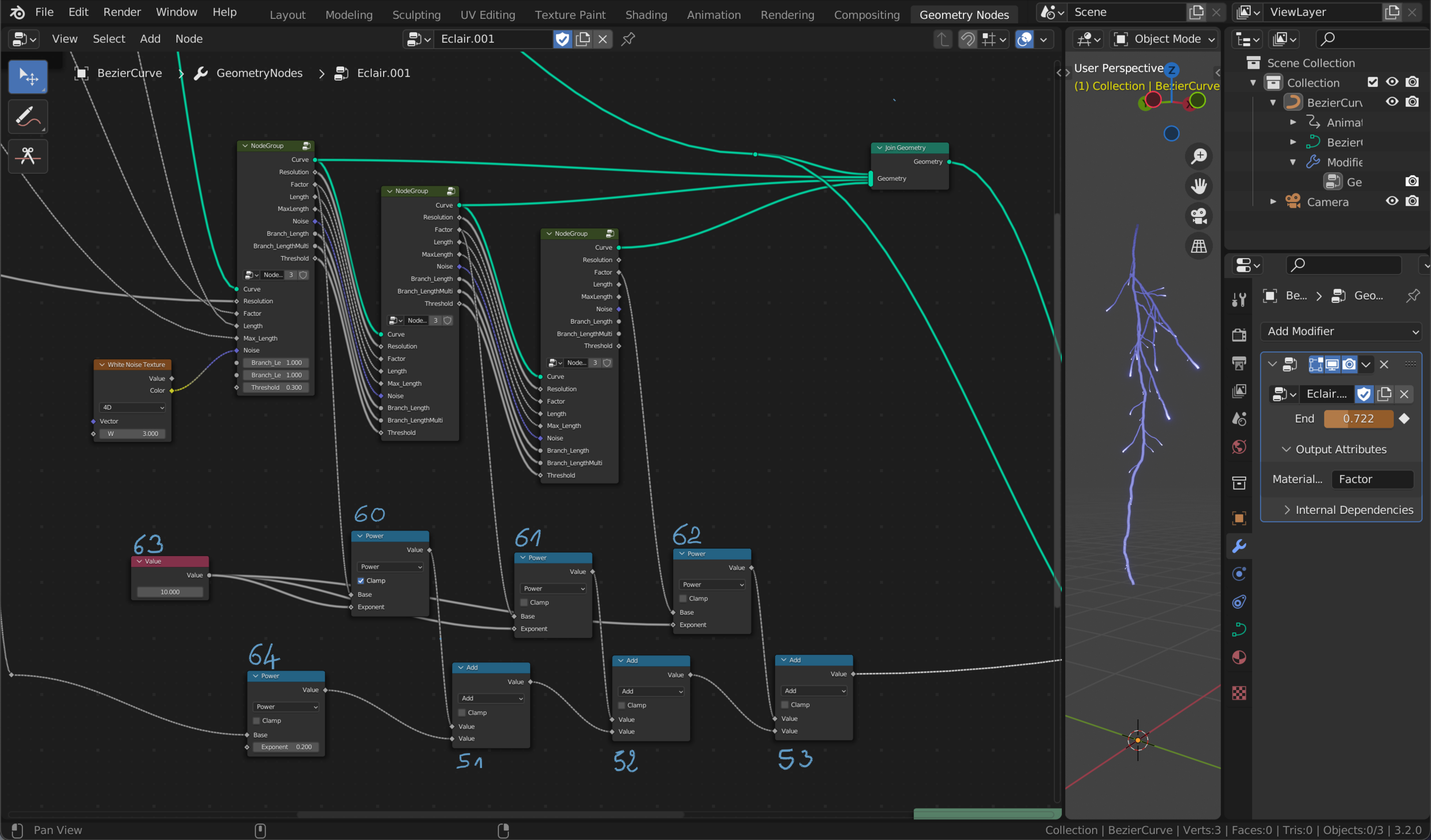Select the Links Cut tool
The width and height of the screenshot is (1431, 840).
(x=27, y=156)
